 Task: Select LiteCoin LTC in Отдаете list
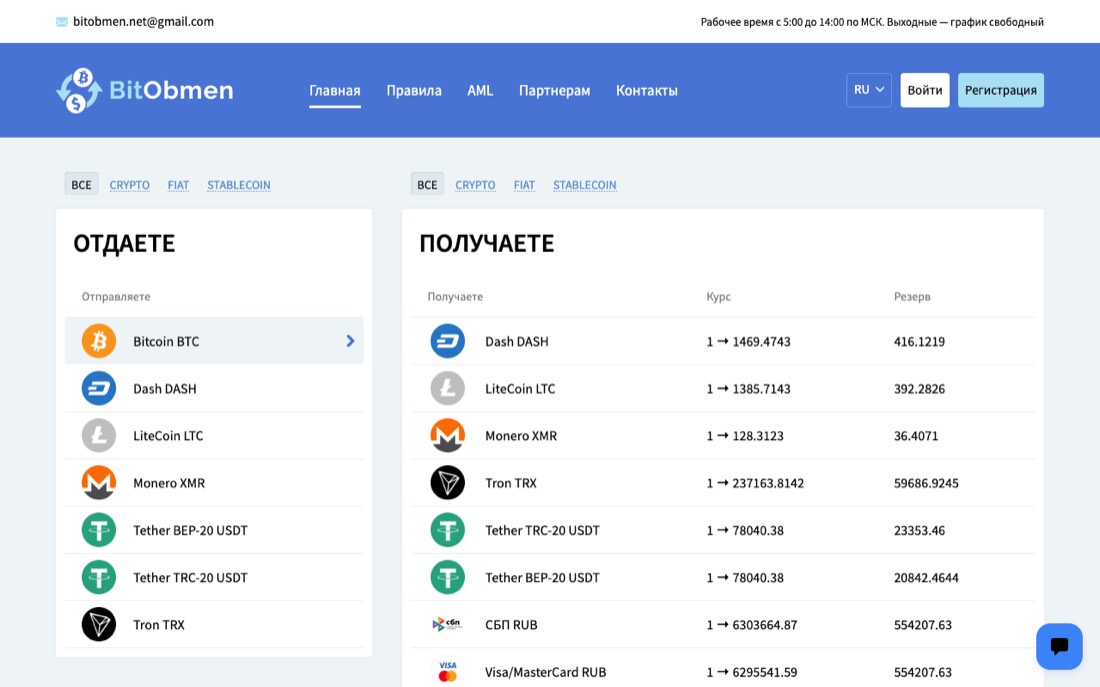(x=214, y=435)
